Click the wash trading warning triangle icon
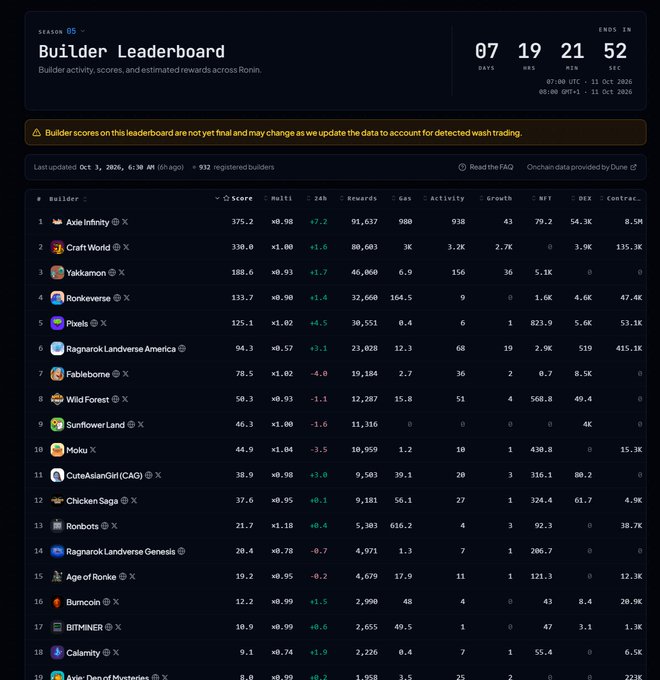Screen dimensions: 660x680 [x=36, y=132]
